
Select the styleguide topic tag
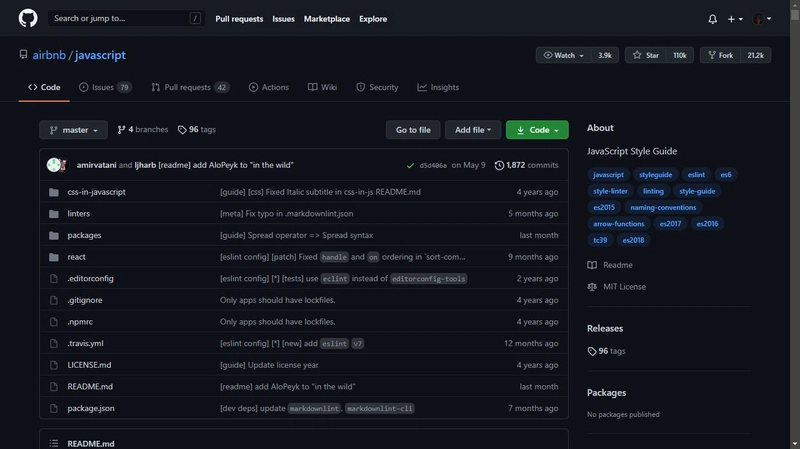(655, 174)
